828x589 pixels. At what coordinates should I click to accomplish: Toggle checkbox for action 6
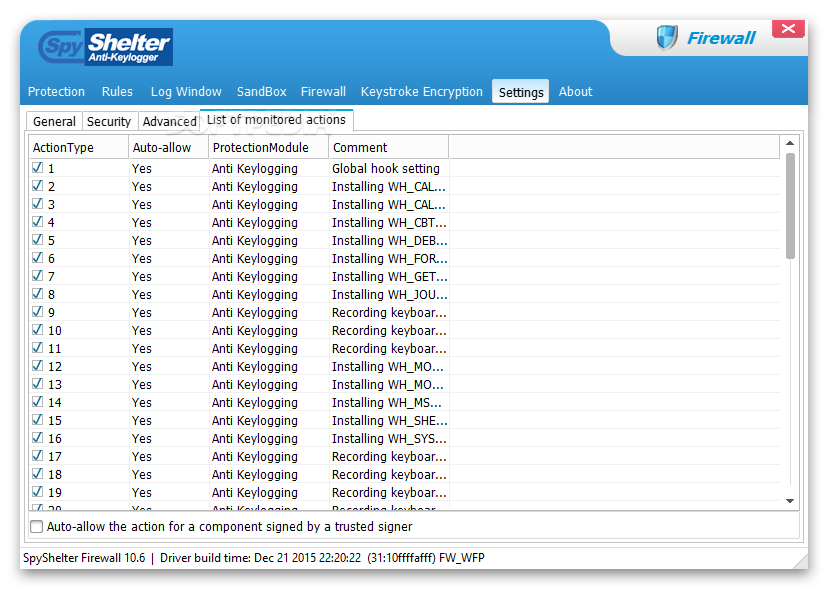(37, 258)
